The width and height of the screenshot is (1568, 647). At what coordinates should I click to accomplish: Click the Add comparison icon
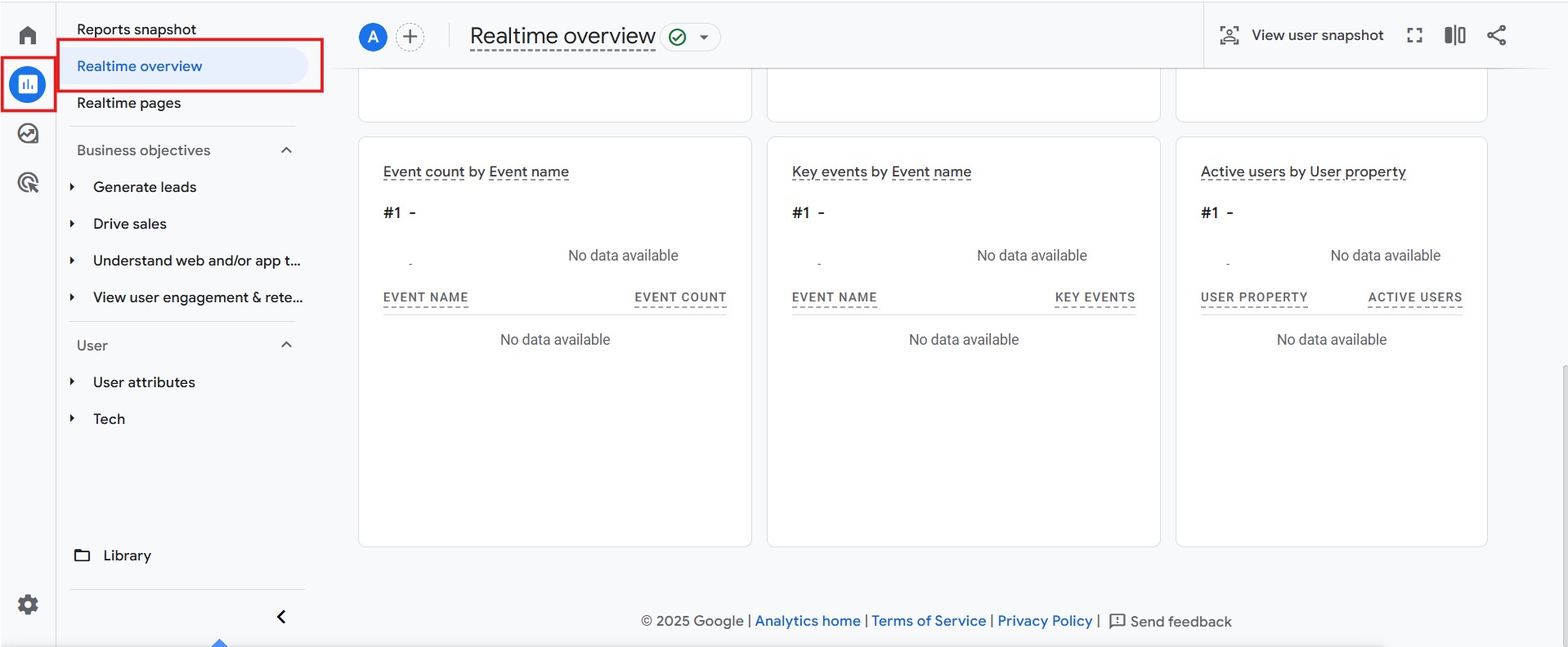[x=1454, y=35]
